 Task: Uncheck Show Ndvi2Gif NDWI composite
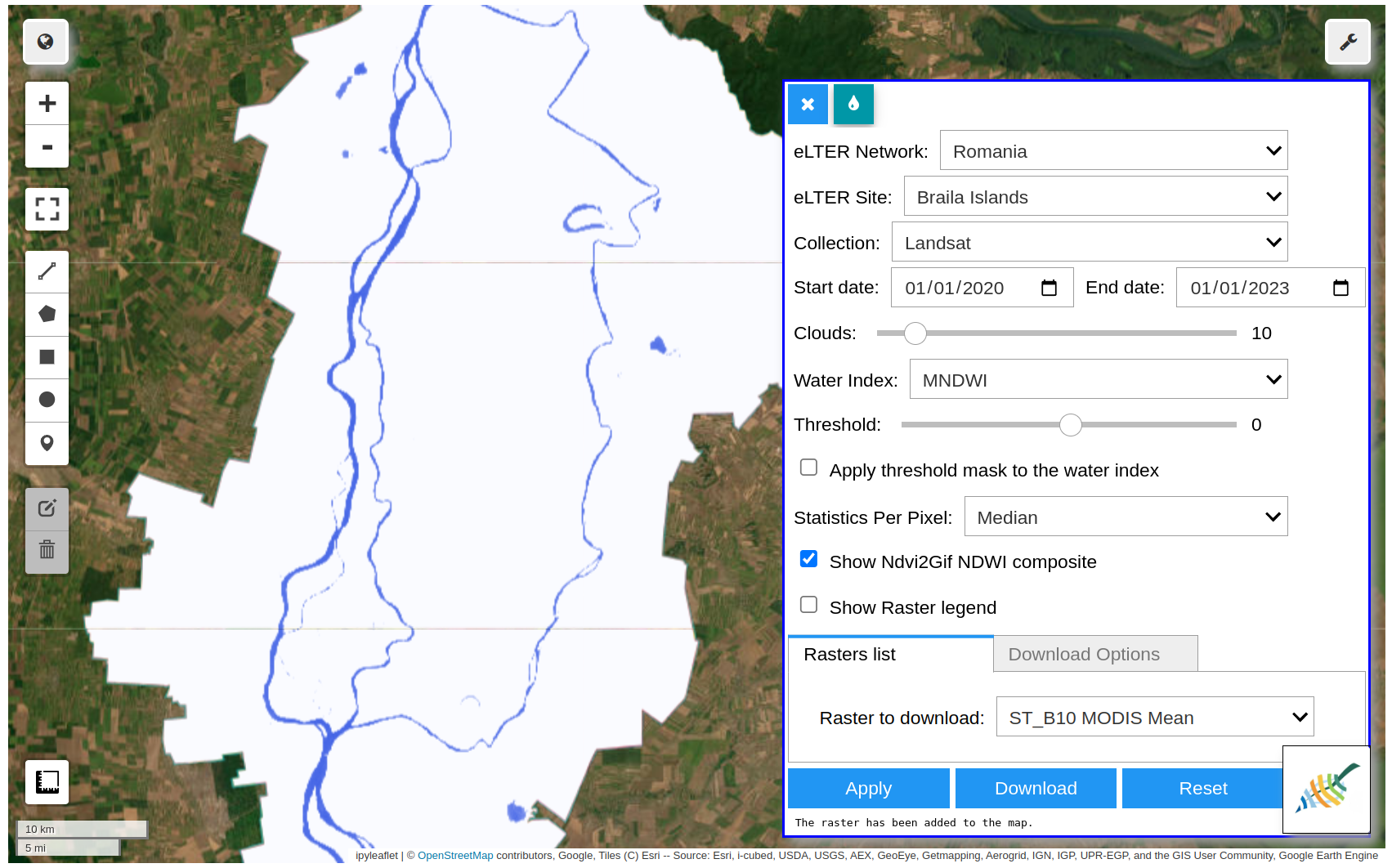point(808,559)
